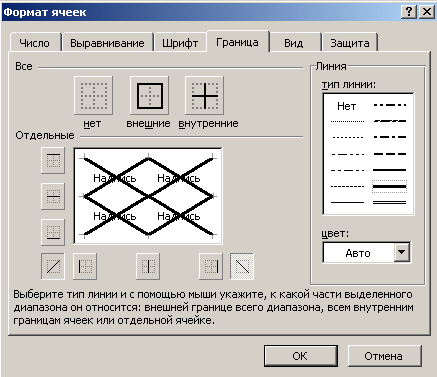This screenshot has height=377, width=437.
Task: Toggle the inside horizontal border button
Action: pyautogui.click(x=53, y=196)
